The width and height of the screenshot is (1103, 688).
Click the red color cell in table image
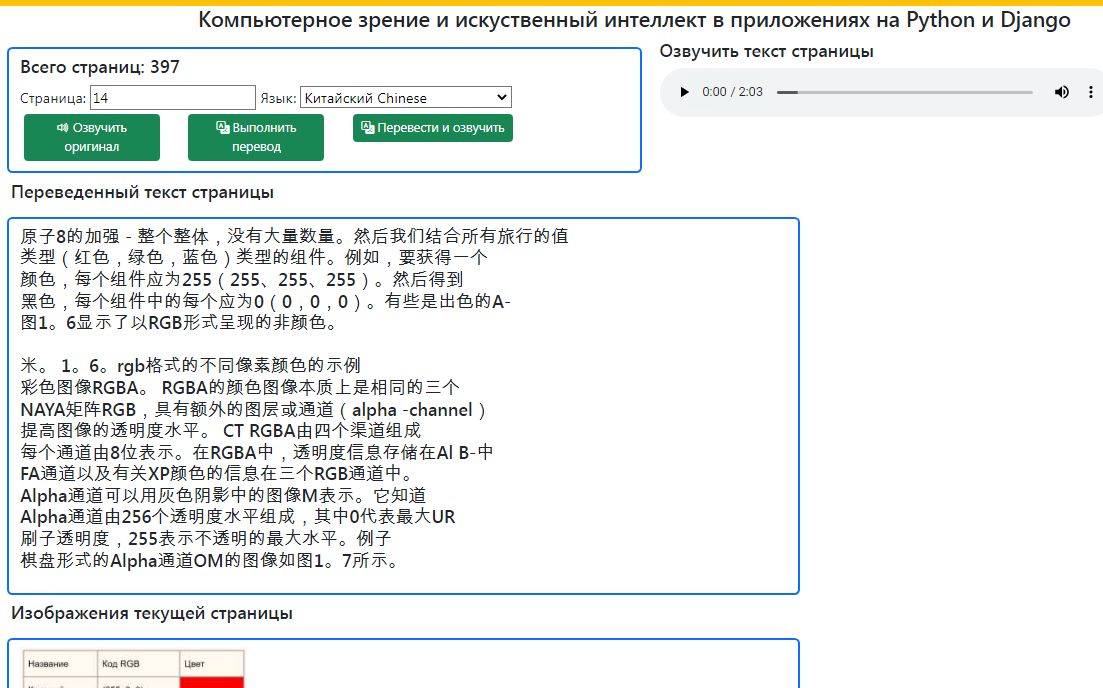211,682
